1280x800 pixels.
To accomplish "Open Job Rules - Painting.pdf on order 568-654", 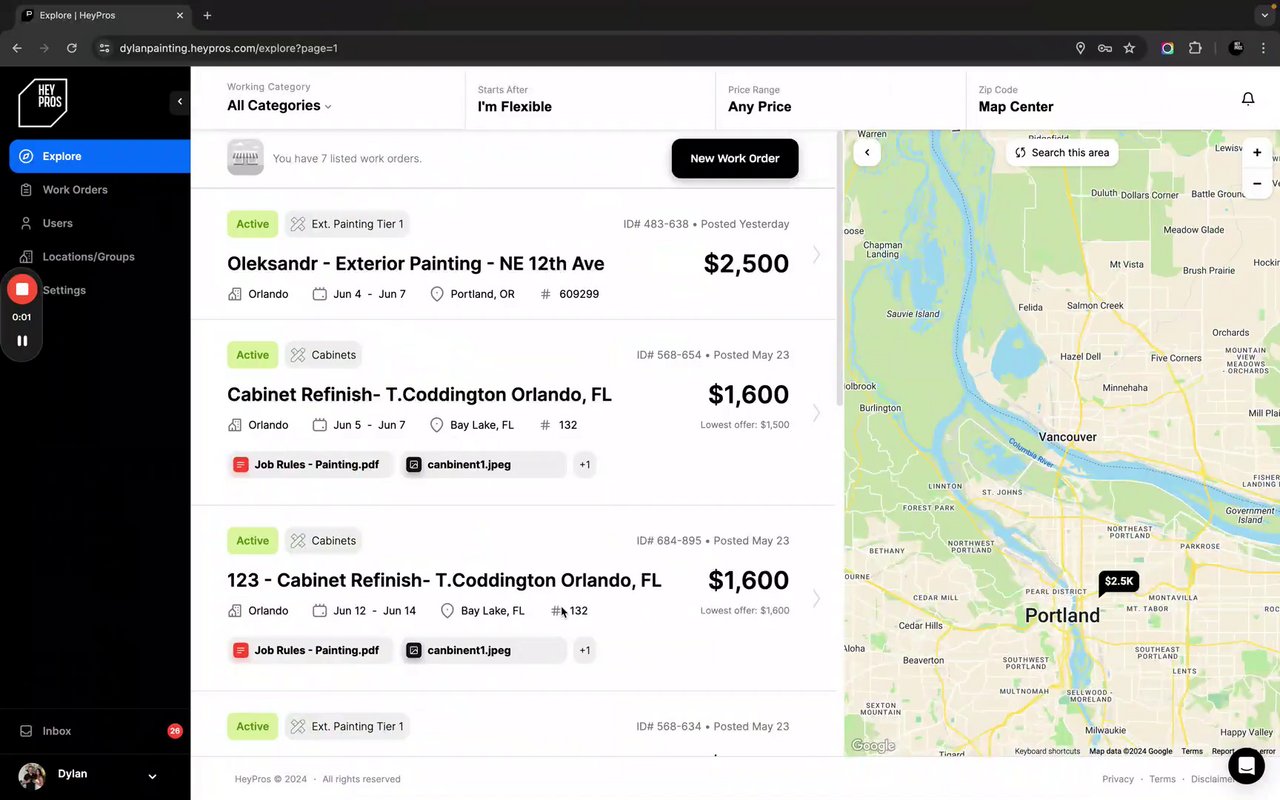I will point(310,465).
